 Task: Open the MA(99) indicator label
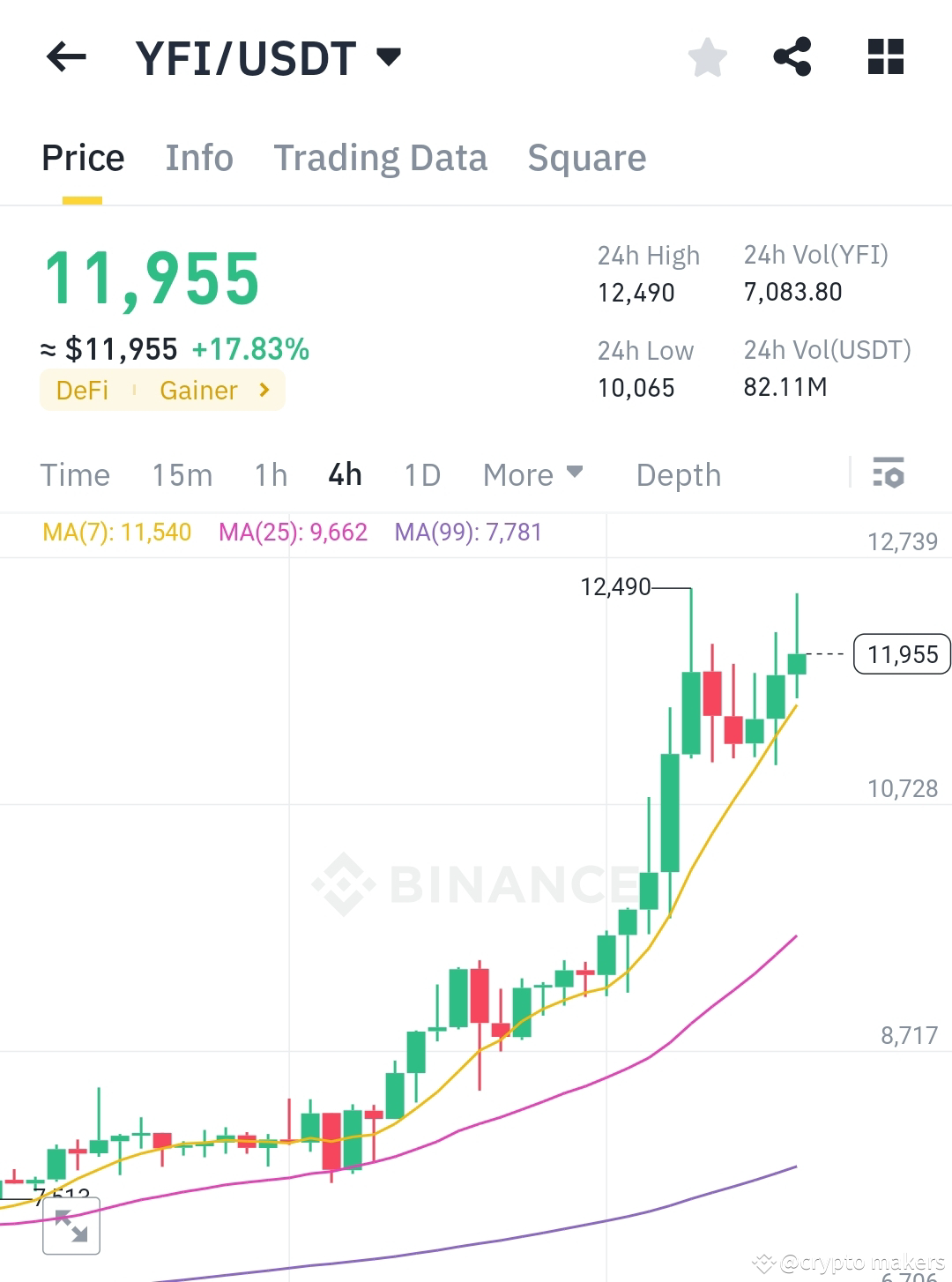[469, 533]
